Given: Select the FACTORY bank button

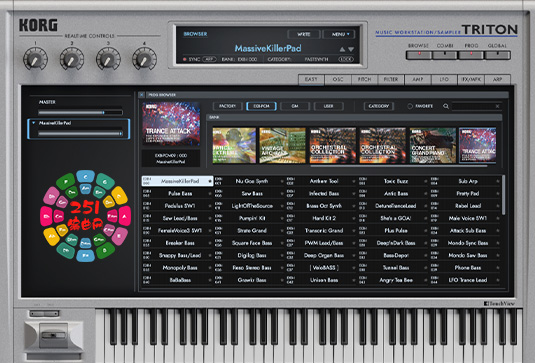Looking at the screenshot, I should pyautogui.click(x=228, y=106).
